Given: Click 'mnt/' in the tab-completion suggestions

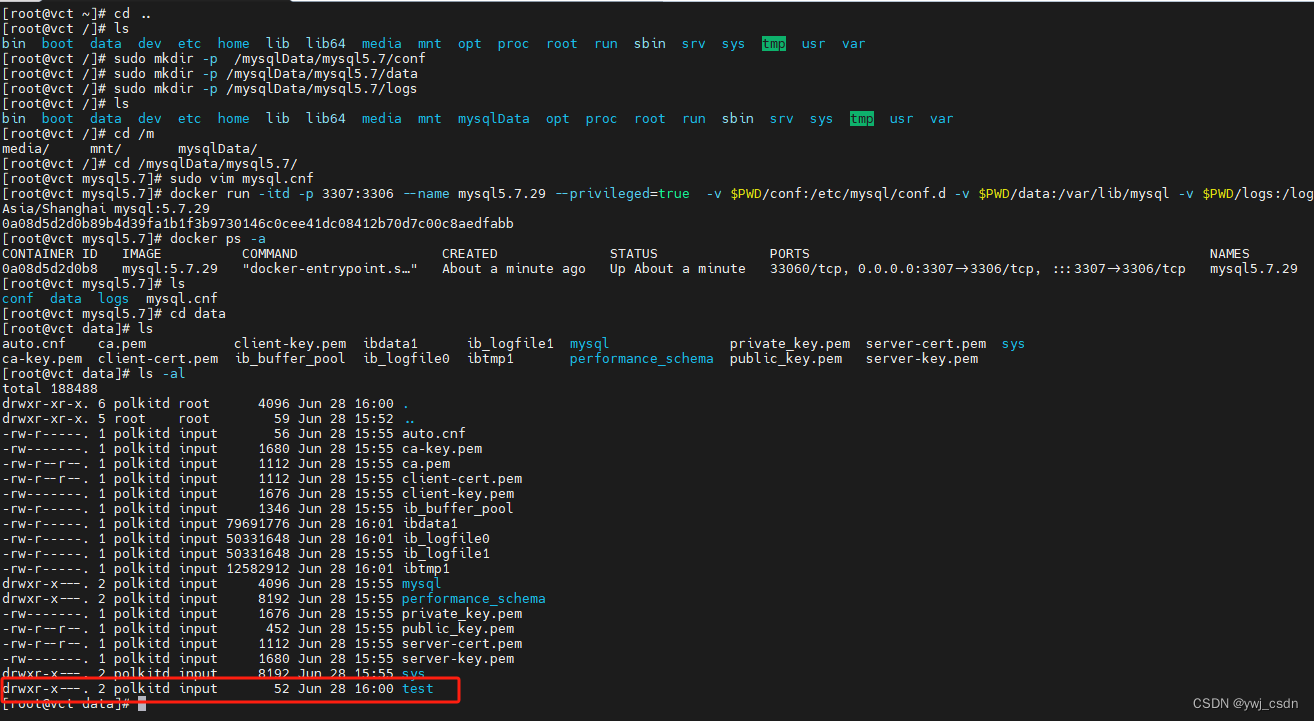Looking at the screenshot, I should [106, 149].
